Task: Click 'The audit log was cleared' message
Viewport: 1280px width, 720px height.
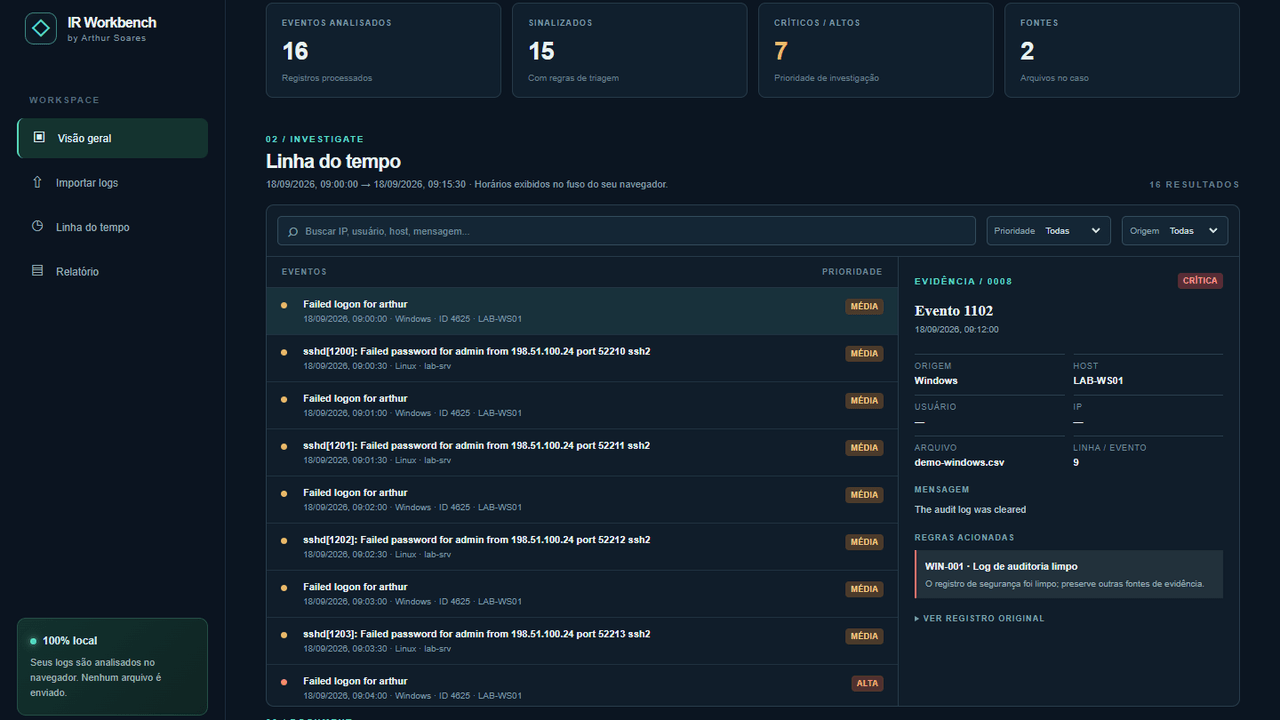Action: [970, 510]
